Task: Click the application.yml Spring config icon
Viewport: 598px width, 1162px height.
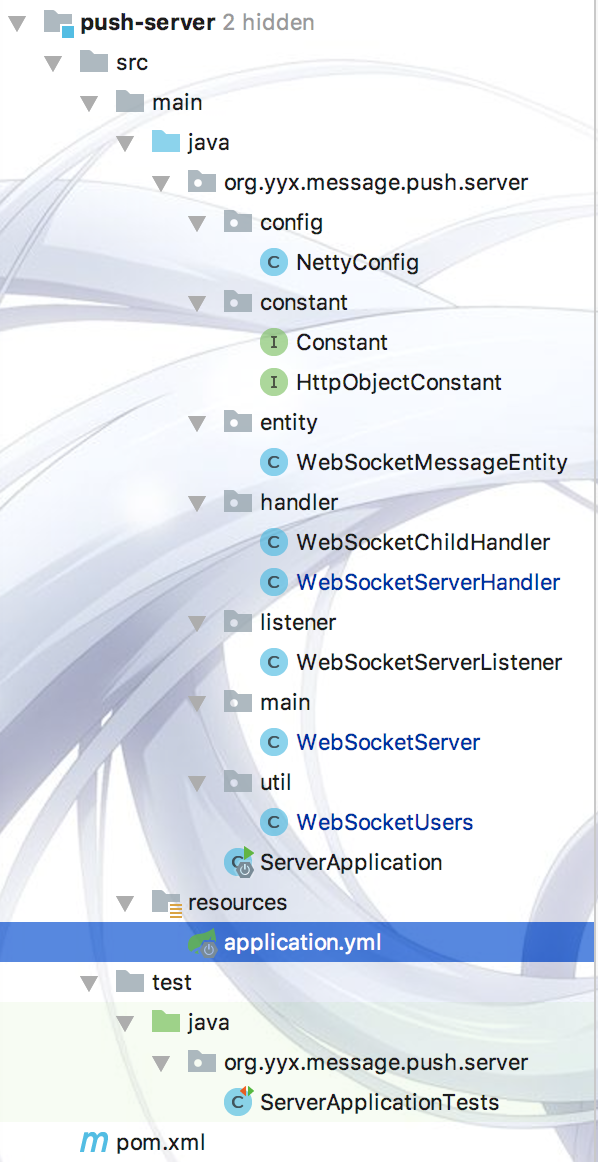Action: 202,943
